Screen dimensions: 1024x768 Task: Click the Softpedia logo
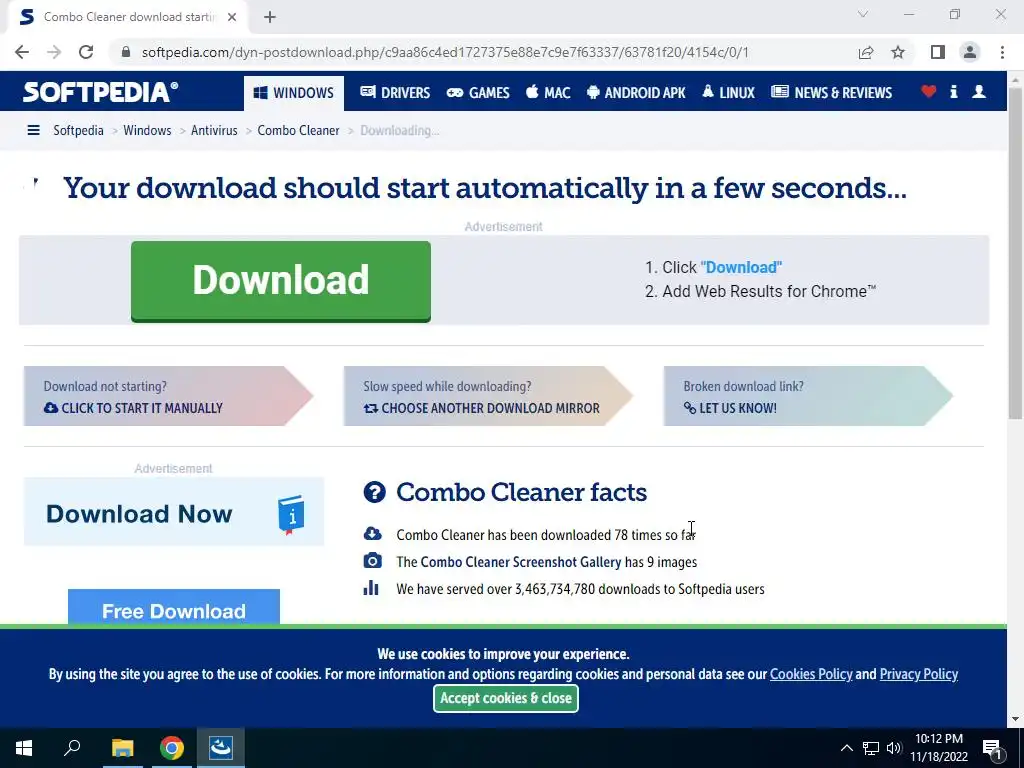click(x=100, y=92)
